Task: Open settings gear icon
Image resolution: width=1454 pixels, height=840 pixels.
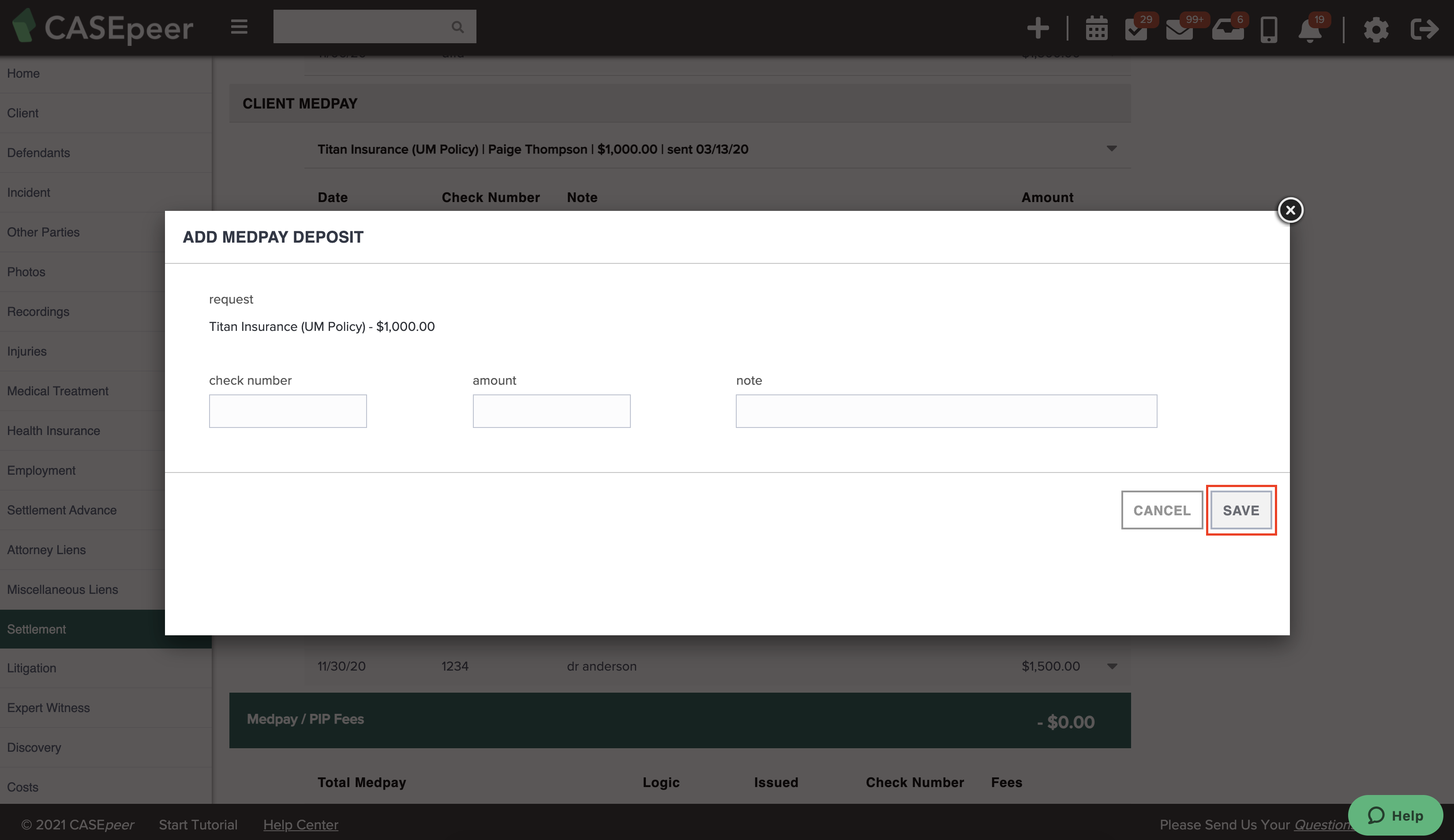Action: (x=1376, y=29)
